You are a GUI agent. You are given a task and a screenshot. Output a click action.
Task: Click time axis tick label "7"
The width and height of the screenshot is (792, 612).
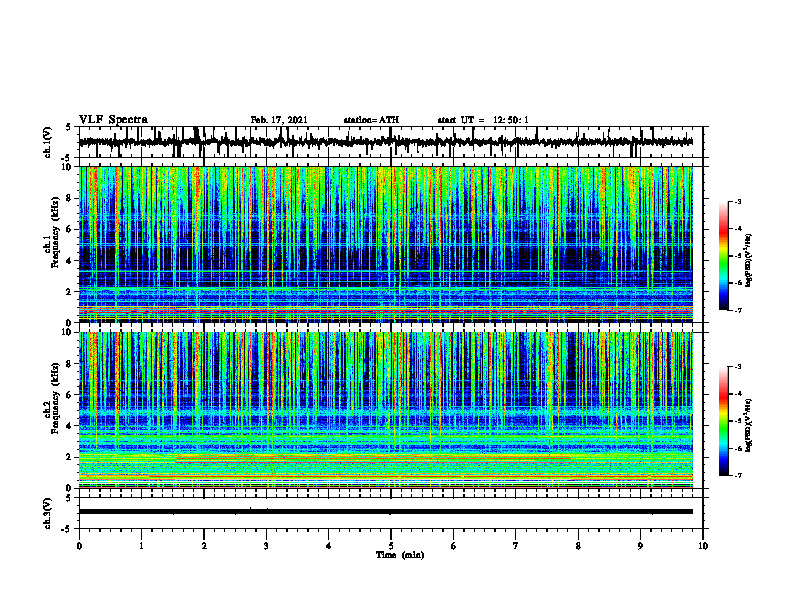point(516,546)
